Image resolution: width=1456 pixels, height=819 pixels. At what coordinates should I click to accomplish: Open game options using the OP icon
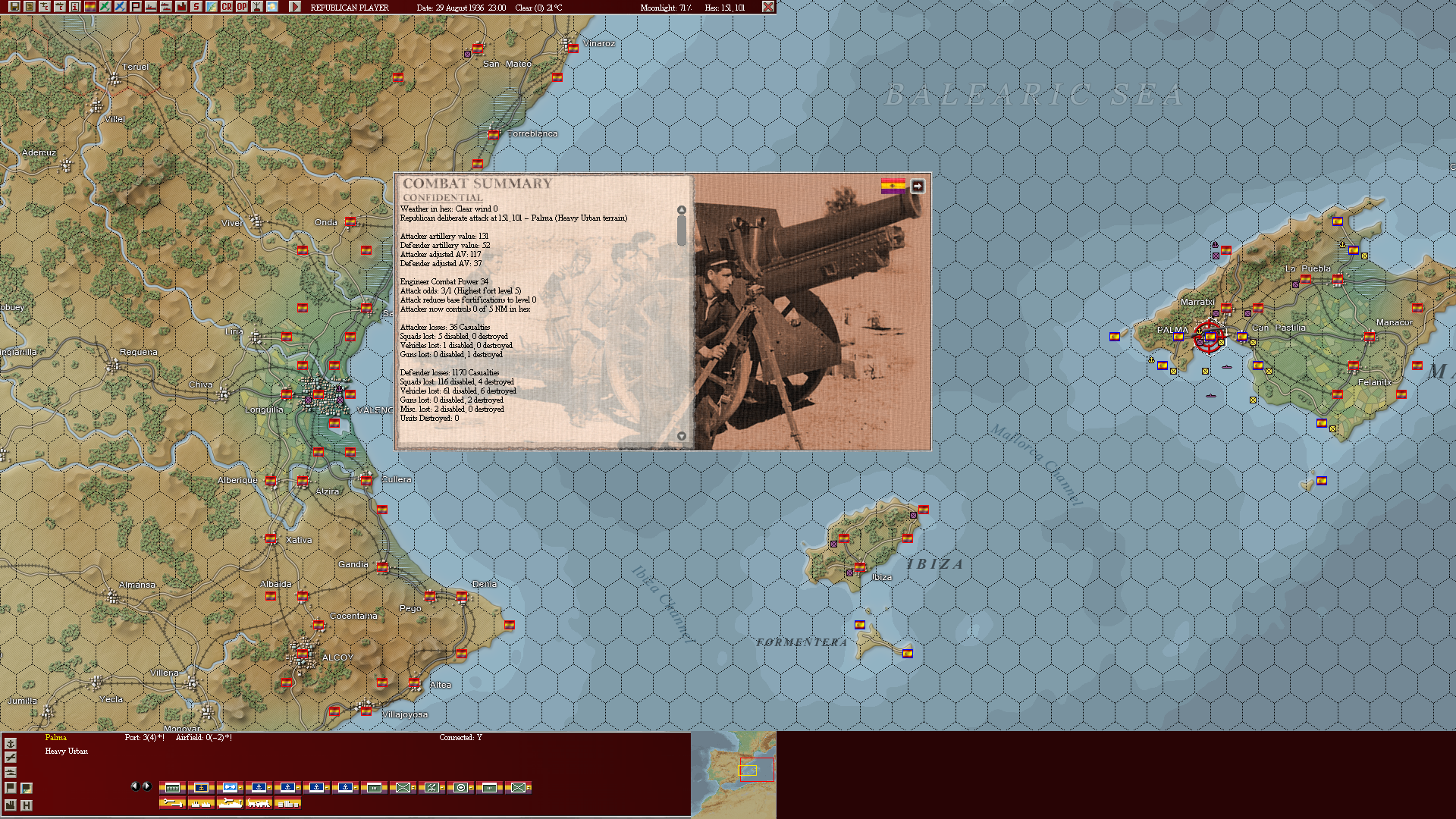pyautogui.click(x=241, y=7)
